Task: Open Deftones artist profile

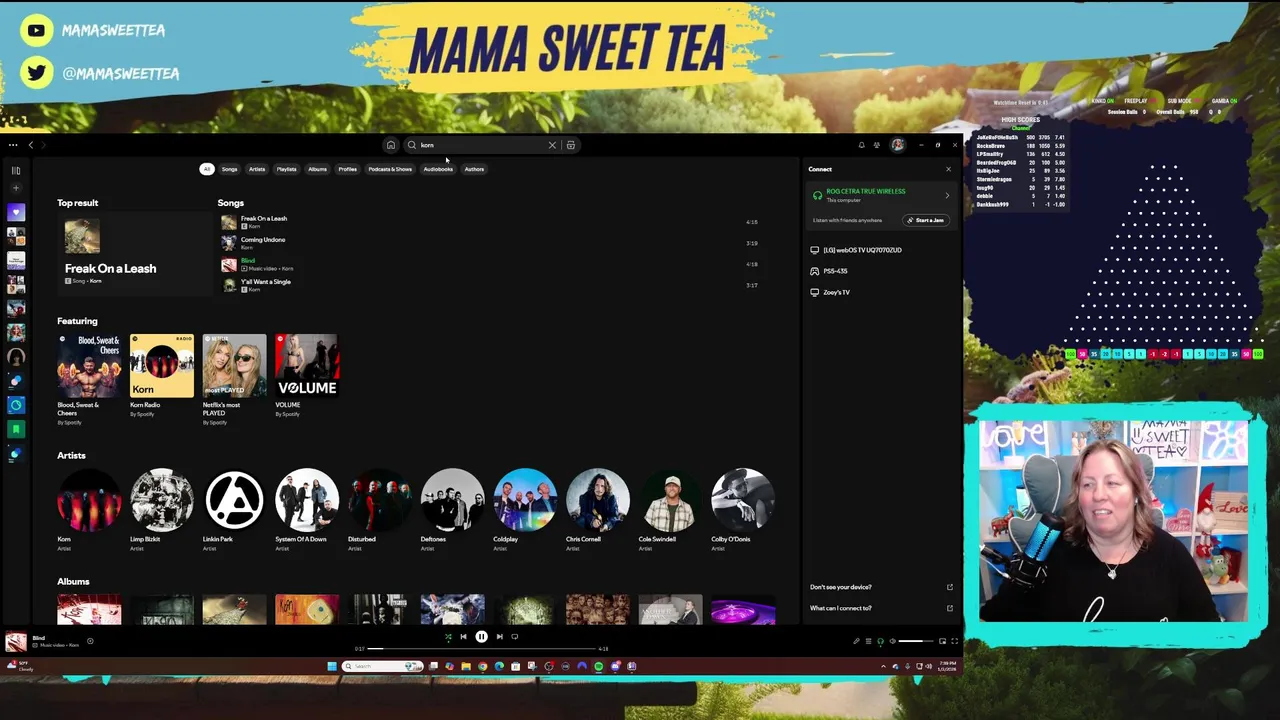Action: click(x=452, y=500)
